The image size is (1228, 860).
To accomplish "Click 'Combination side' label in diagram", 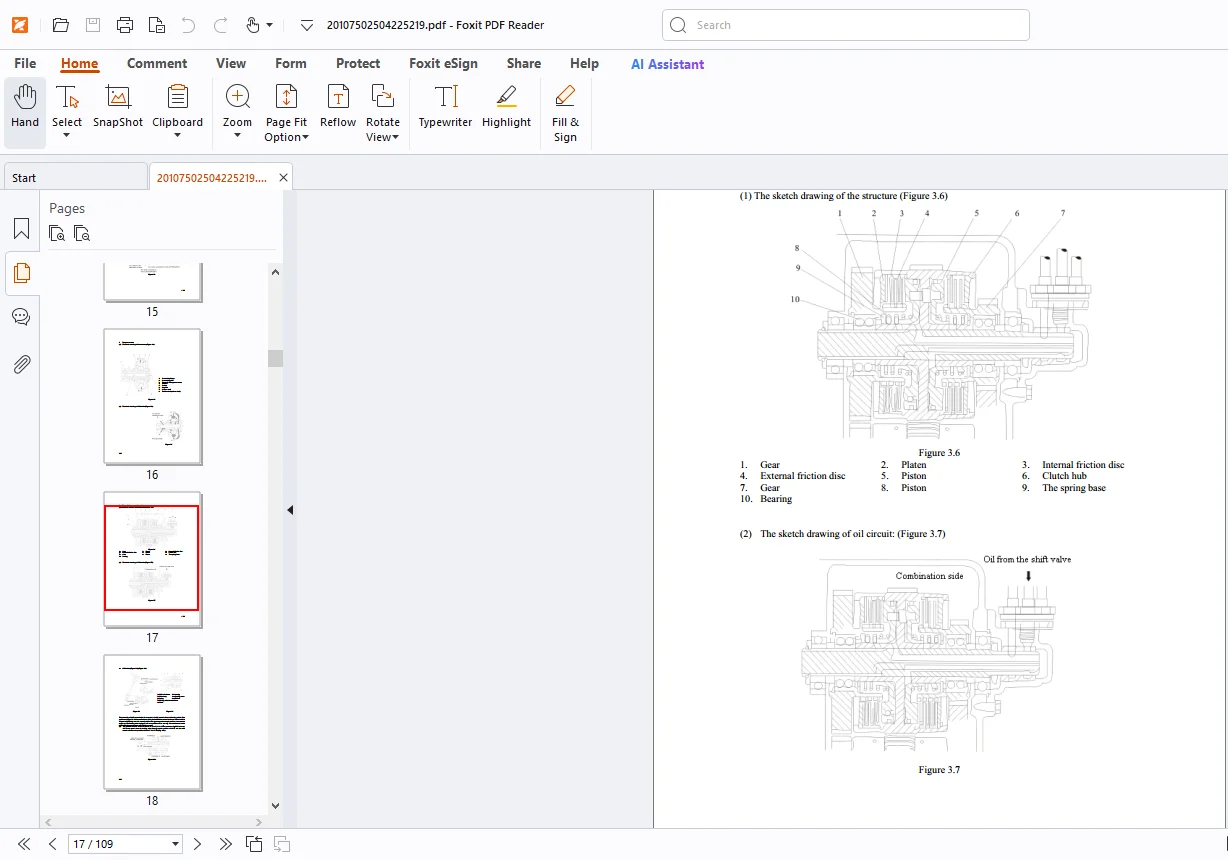I will pos(929,576).
